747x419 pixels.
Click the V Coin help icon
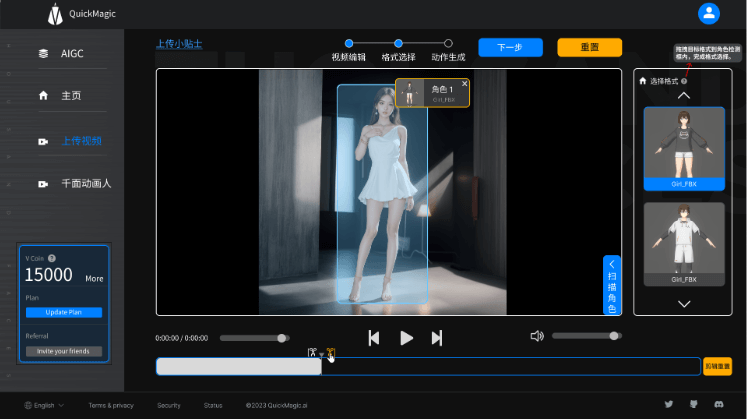(52, 258)
